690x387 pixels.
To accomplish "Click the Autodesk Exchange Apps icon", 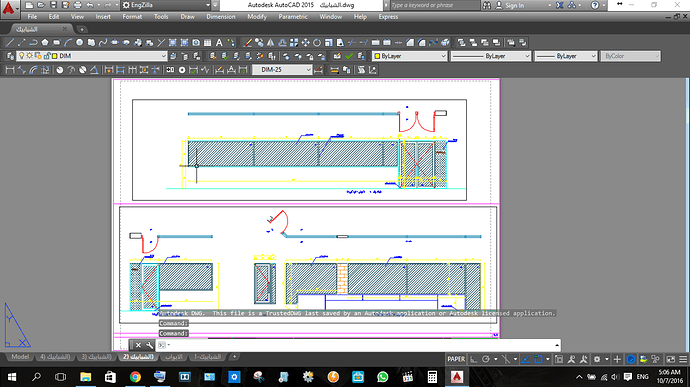I will coord(560,5).
